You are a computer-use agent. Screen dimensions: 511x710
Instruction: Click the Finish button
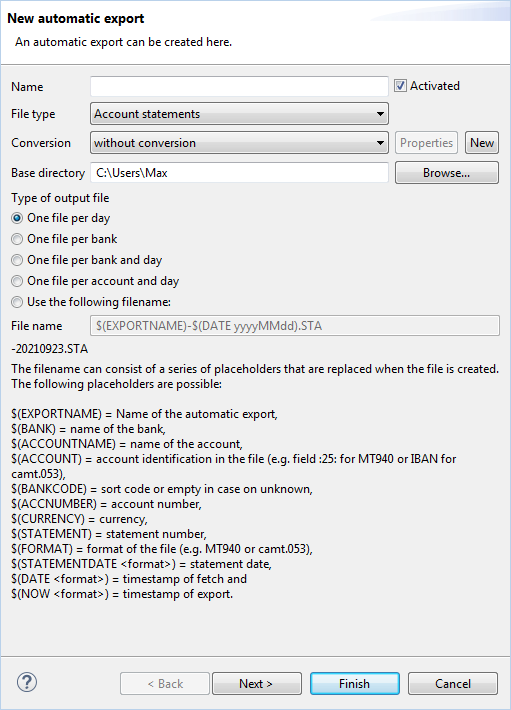(355, 683)
